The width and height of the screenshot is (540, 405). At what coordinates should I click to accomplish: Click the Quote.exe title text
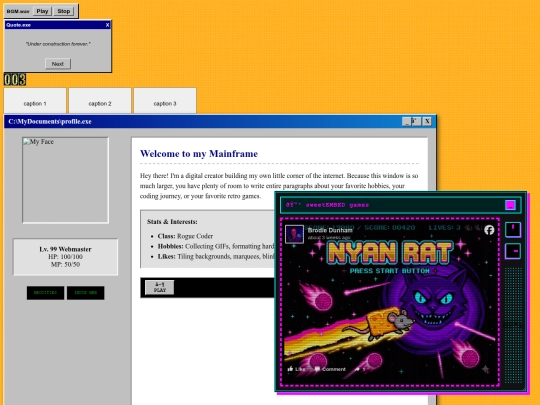(x=19, y=25)
